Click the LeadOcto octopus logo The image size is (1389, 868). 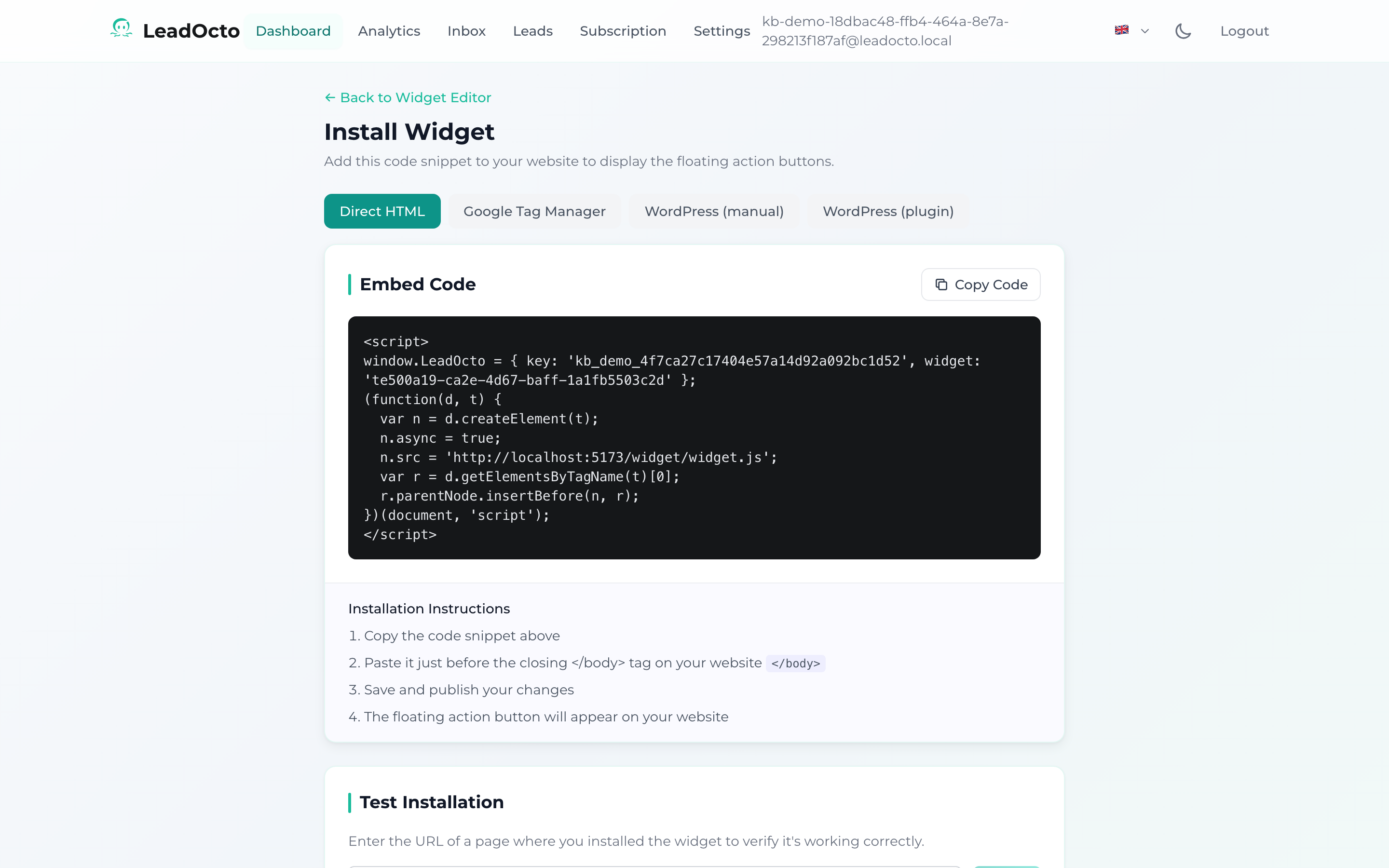click(121, 29)
